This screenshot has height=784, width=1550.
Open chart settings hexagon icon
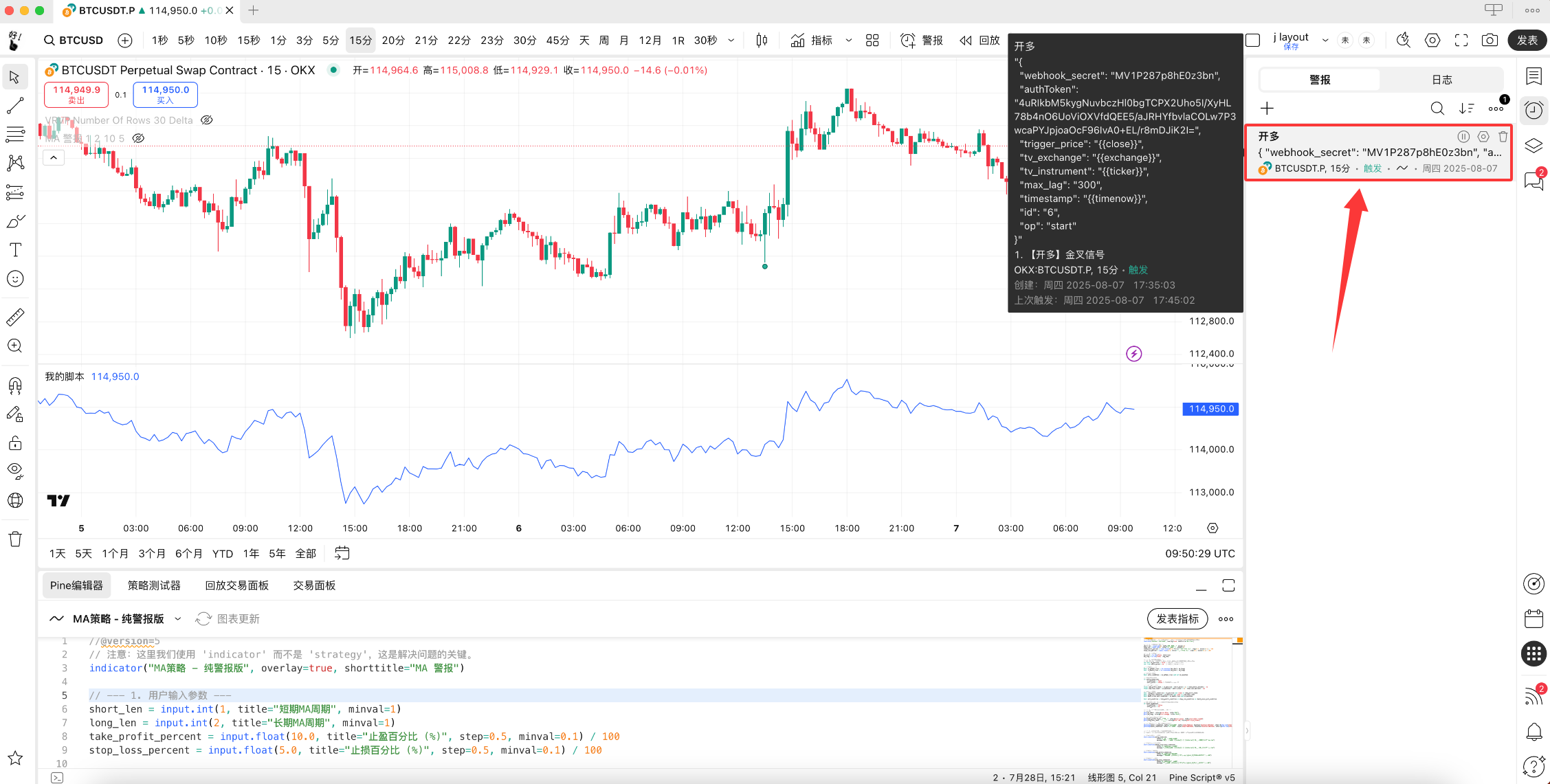point(1432,41)
